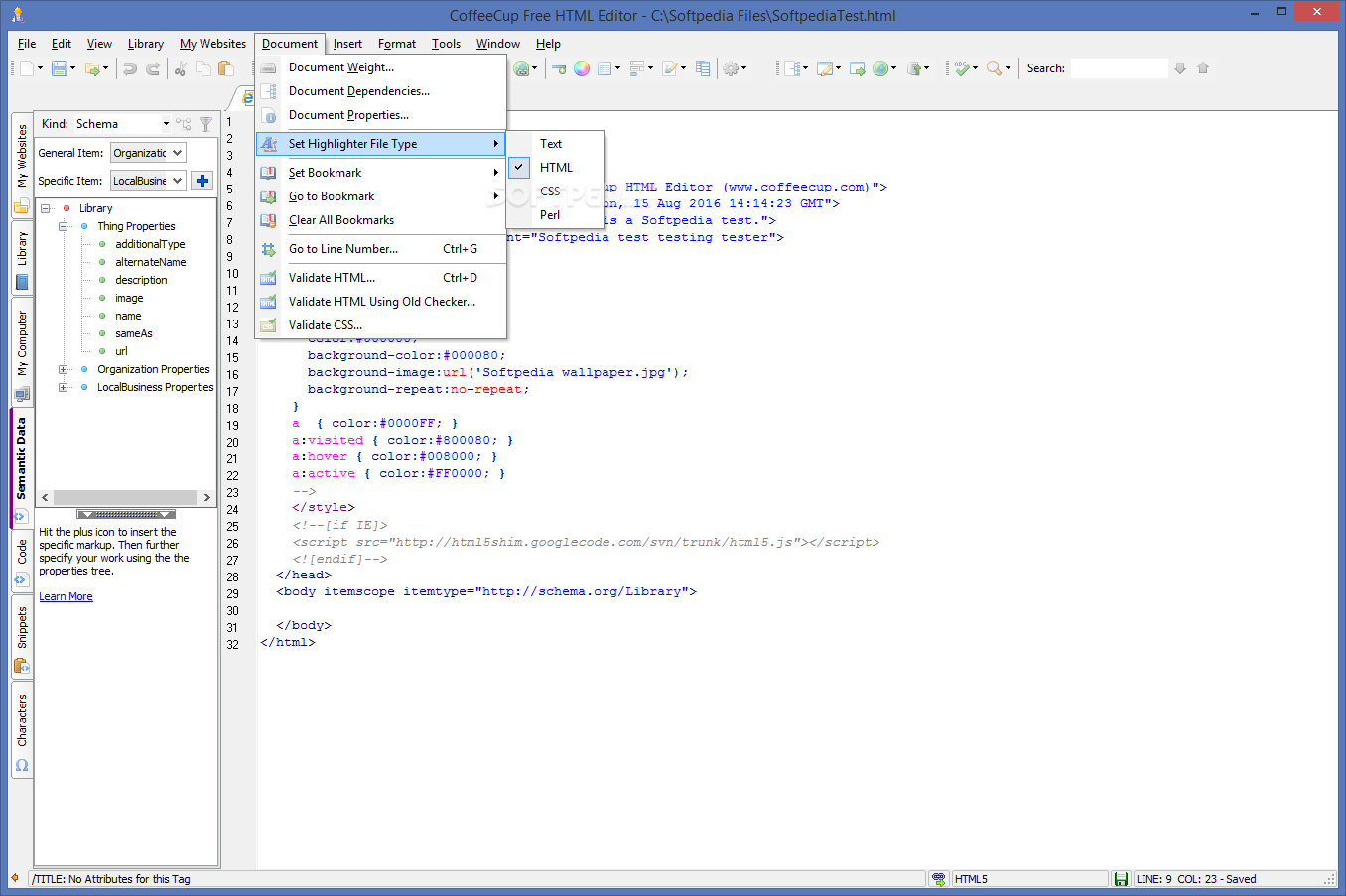Click the Undo arrow icon
Viewport: 1346px width, 896px height.
click(130, 68)
